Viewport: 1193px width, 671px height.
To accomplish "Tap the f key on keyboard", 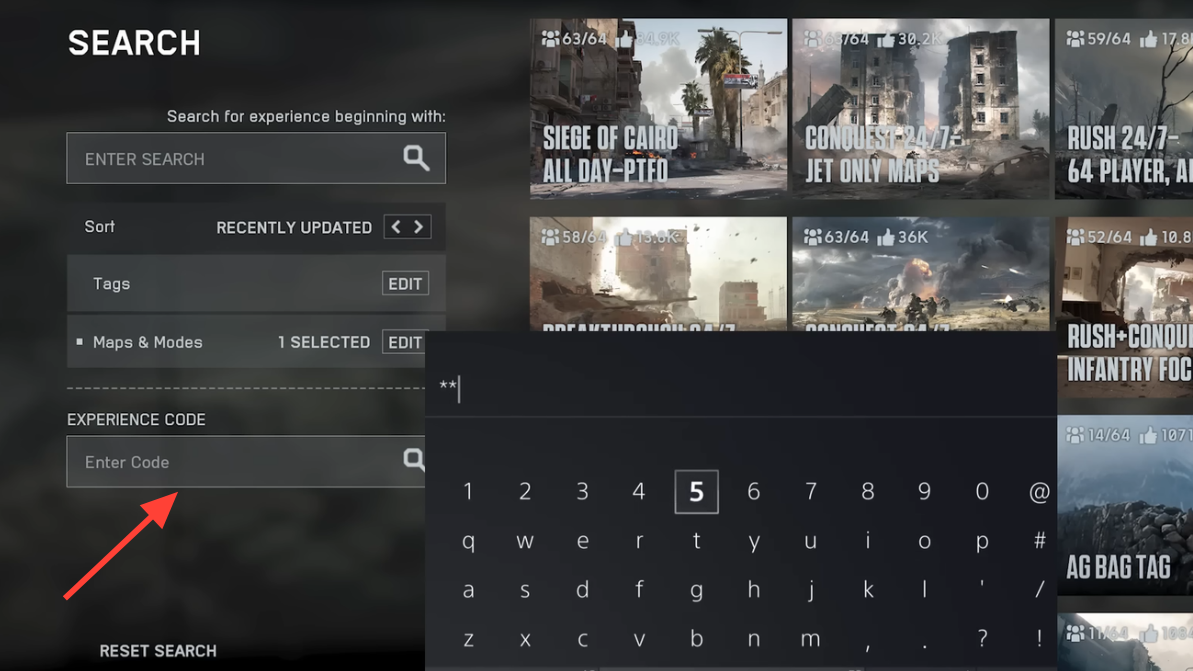I will point(639,590).
